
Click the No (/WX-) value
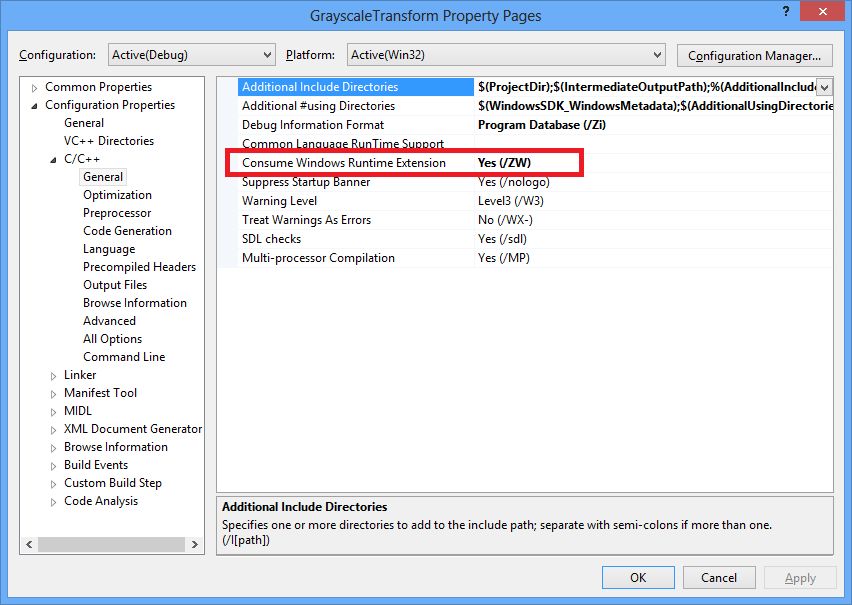point(505,220)
